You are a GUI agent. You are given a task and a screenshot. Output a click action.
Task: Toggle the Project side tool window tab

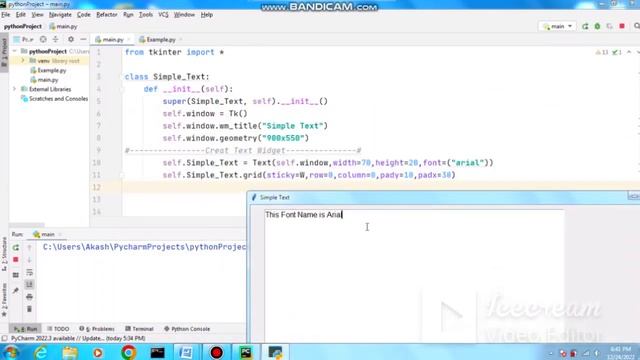click(x=4, y=53)
